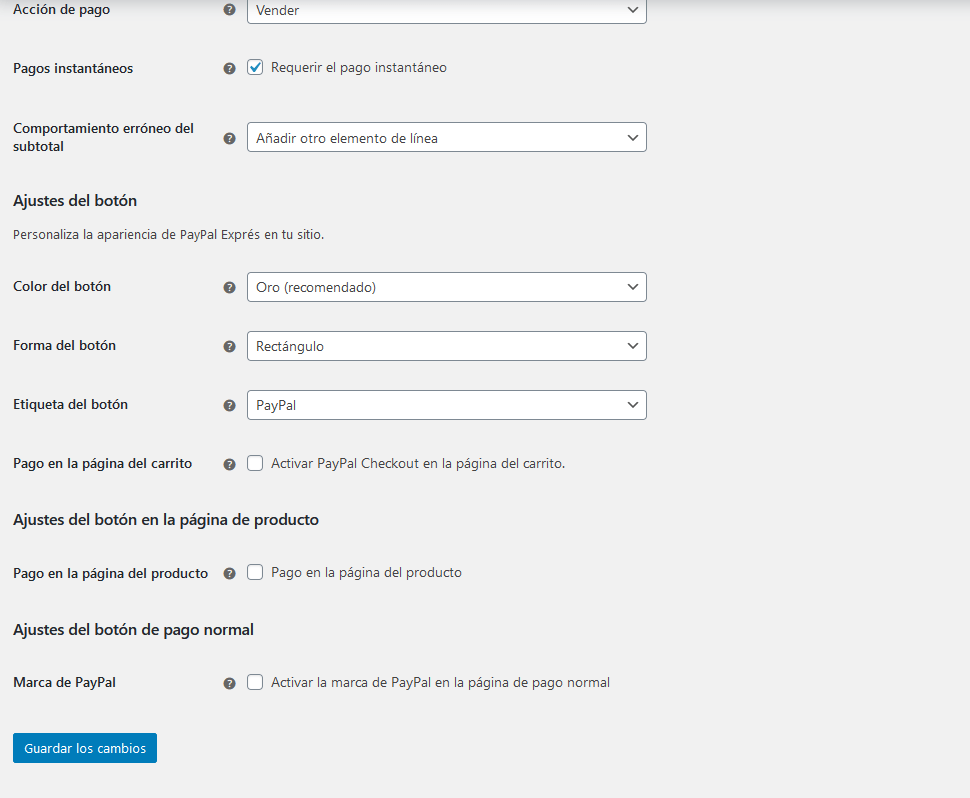Click the Requerir el pago instantáneo label text
The height and width of the screenshot is (798, 970).
(x=359, y=67)
